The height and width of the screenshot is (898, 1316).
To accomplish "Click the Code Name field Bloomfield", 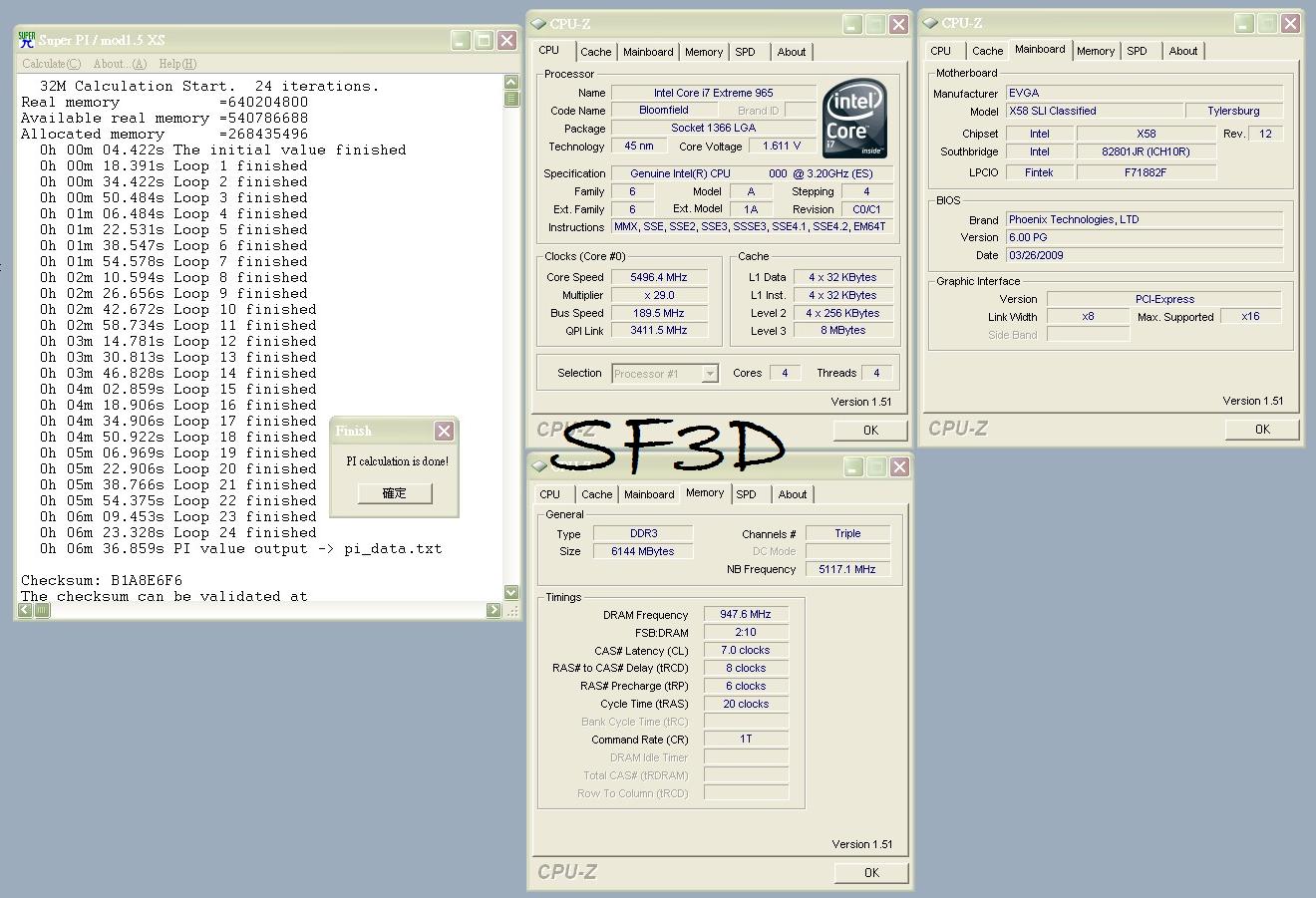I will pos(664,110).
